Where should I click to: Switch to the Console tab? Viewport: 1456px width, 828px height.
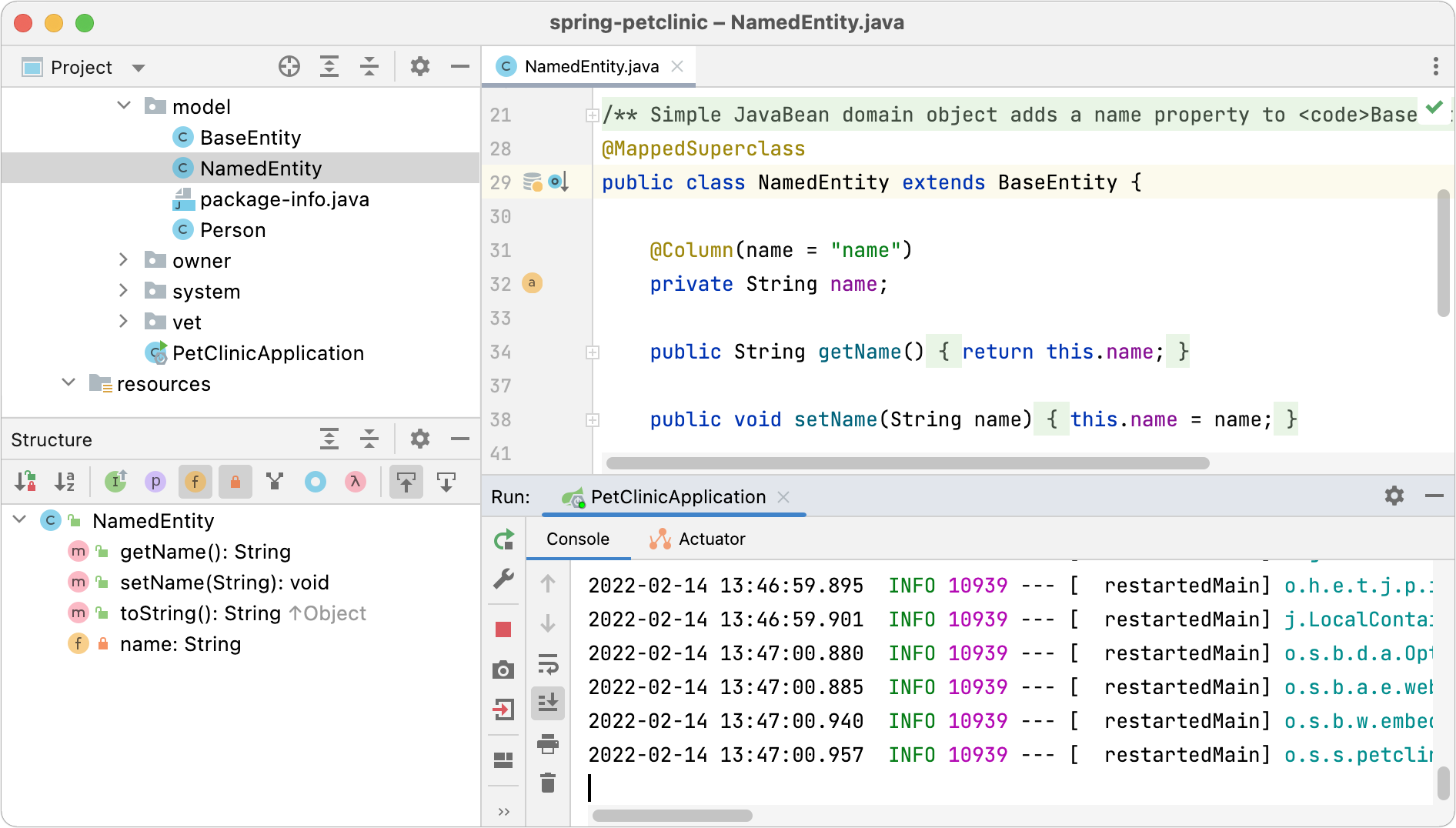578,539
